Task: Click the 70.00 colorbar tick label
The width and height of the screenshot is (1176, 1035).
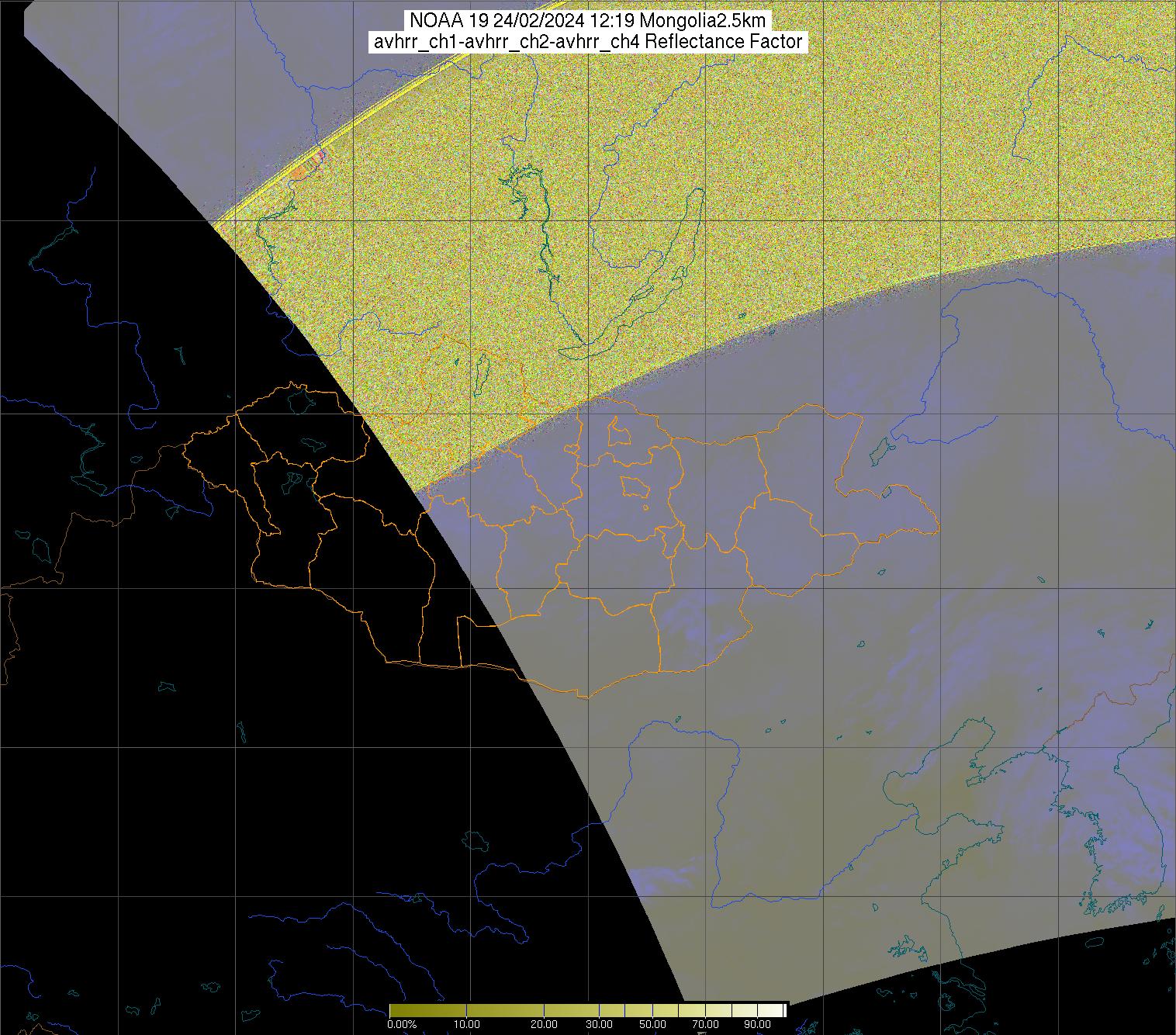Action: [705, 1024]
